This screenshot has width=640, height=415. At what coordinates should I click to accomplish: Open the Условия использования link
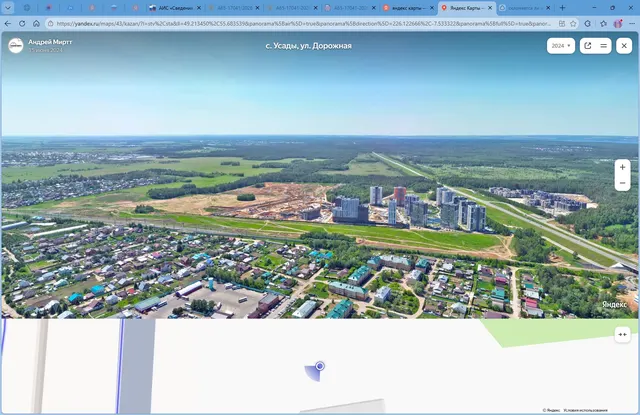click(x=585, y=410)
